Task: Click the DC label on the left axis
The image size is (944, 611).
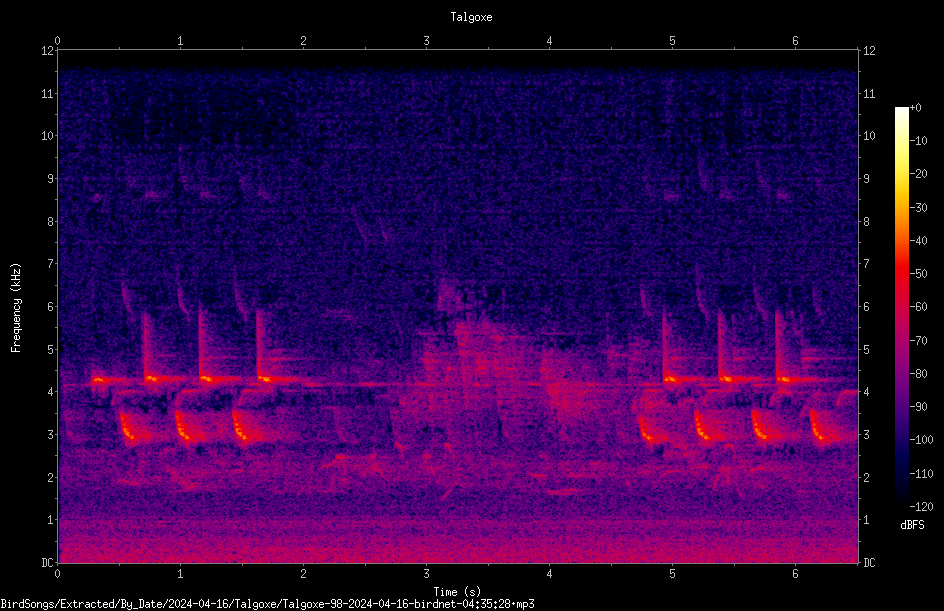Action: pyautogui.click(x=48, y=562)
